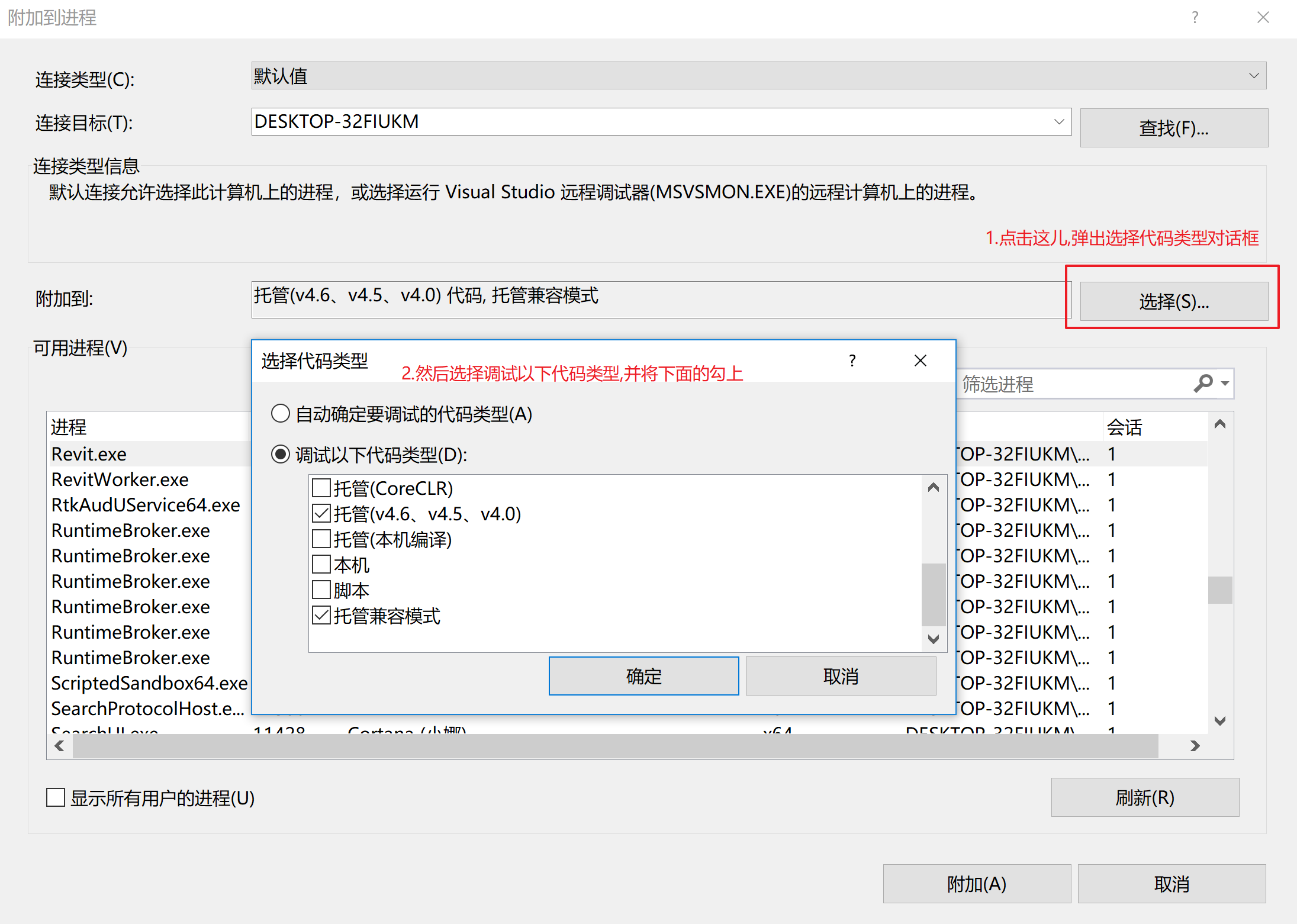Click right arrow of horizontal process scrollbar
Screen dimensions: 1297x924
(x=1195, y=746)
